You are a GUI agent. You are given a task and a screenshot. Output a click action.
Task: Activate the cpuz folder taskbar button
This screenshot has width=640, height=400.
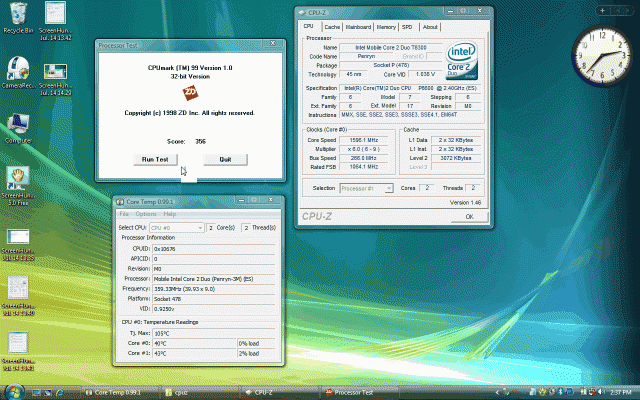pos(200,393)
